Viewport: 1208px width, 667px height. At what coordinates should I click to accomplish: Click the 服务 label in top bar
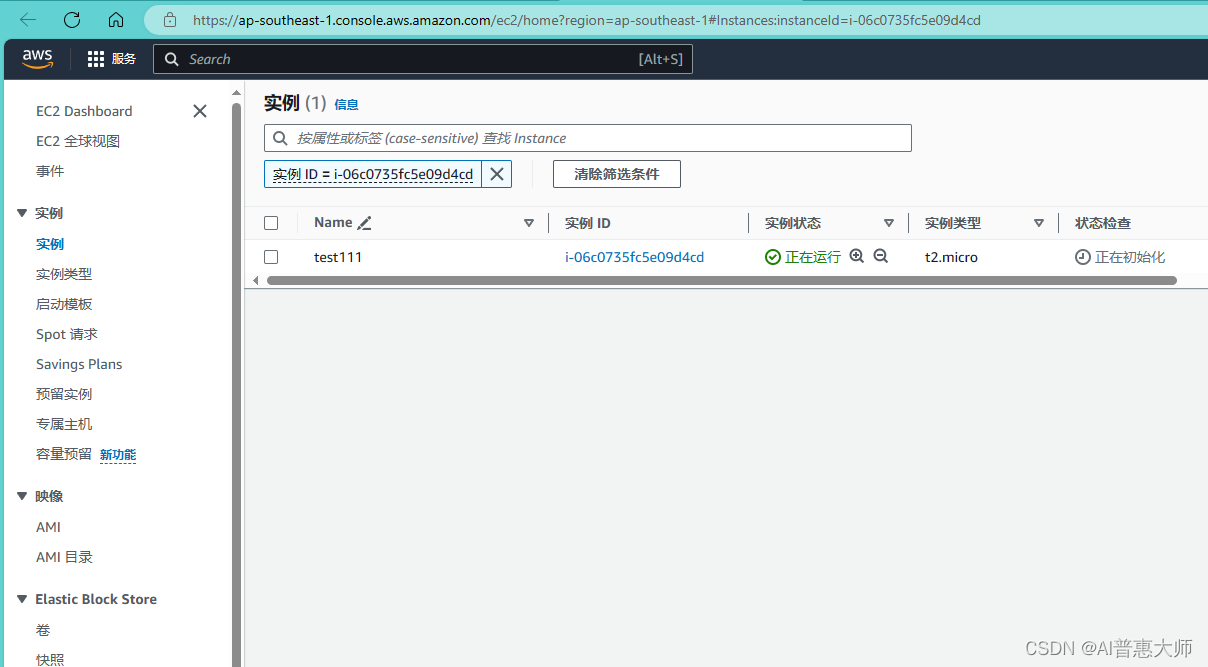coord(124,59)
